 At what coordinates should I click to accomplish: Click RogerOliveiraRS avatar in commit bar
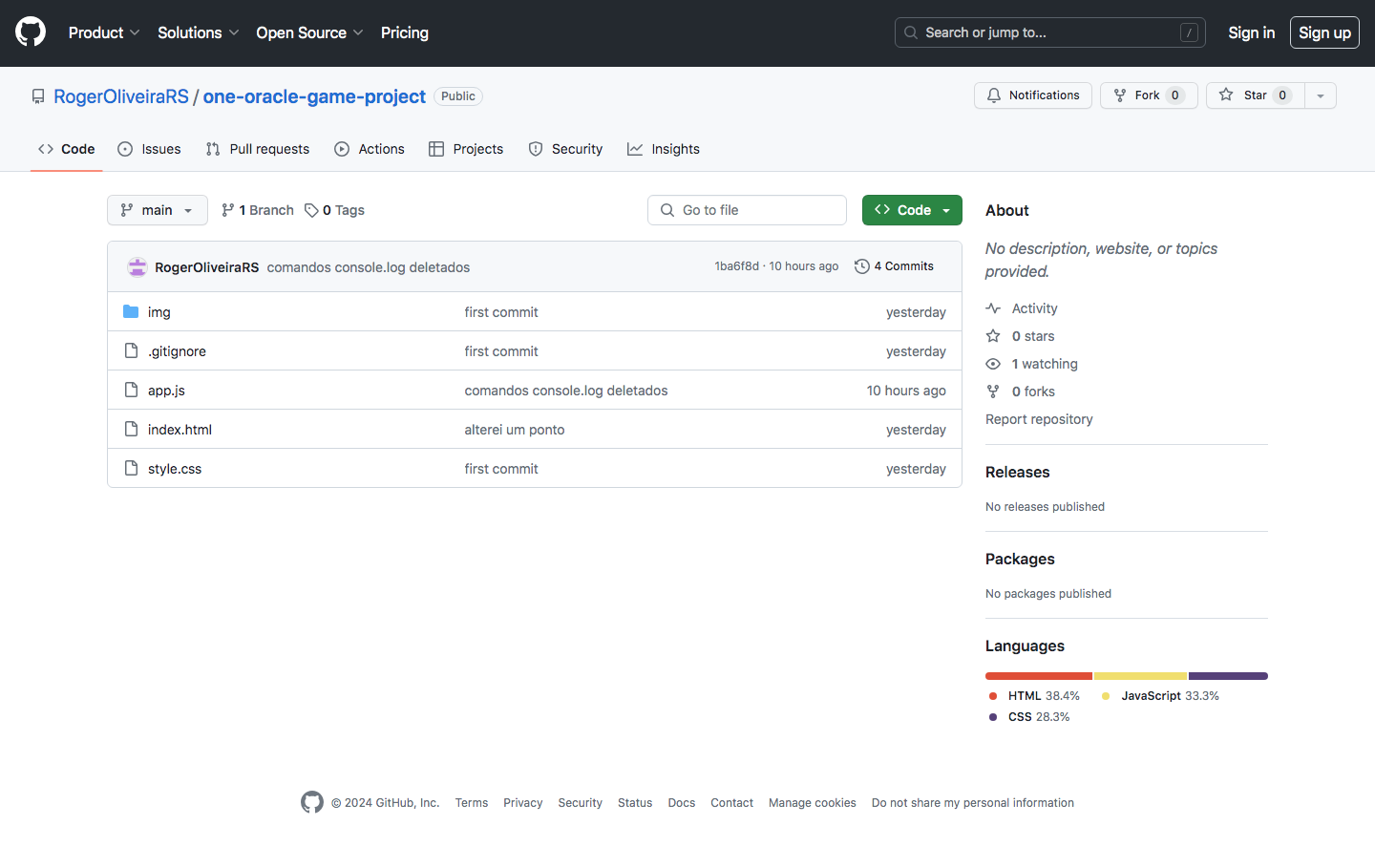coord(137,267)
